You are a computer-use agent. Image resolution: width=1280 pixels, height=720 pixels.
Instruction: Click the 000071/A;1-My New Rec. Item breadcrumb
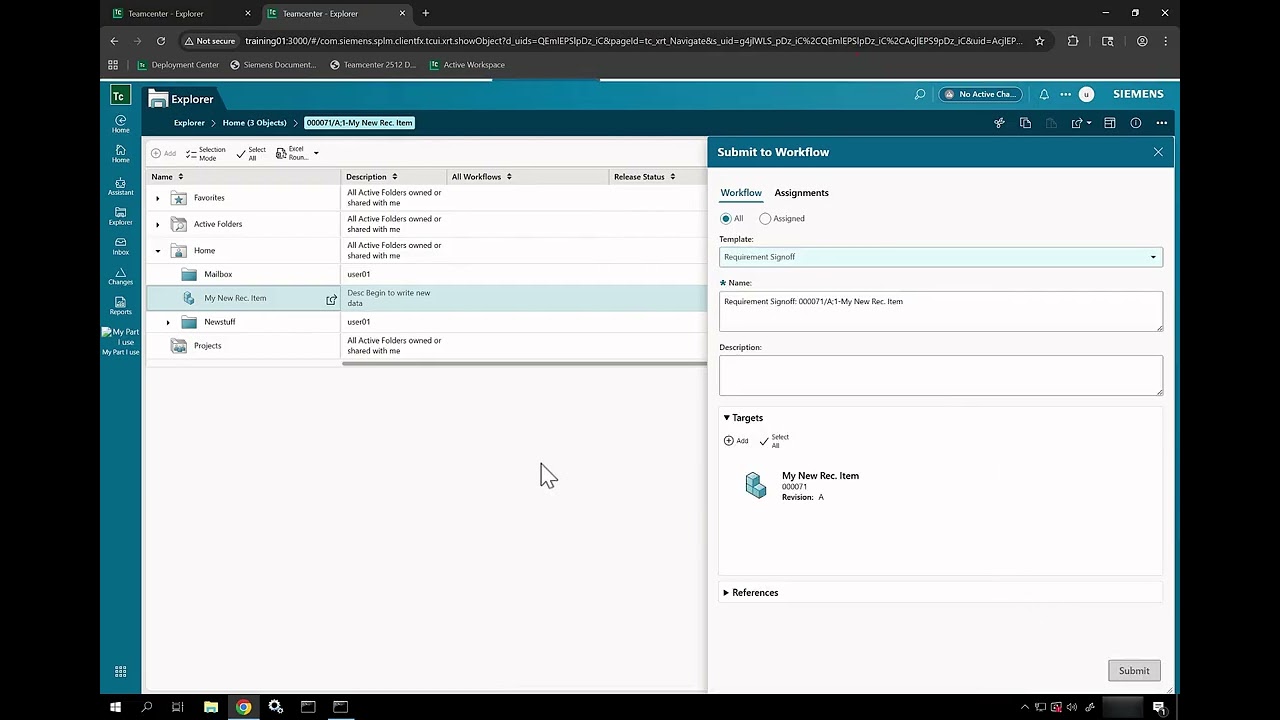359,123
